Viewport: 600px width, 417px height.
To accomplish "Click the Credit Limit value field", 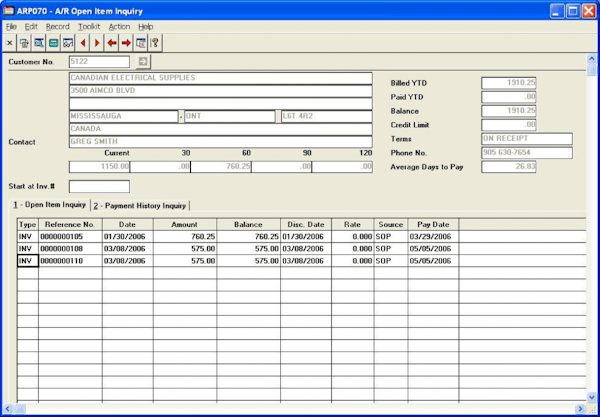I will (509, 125).
